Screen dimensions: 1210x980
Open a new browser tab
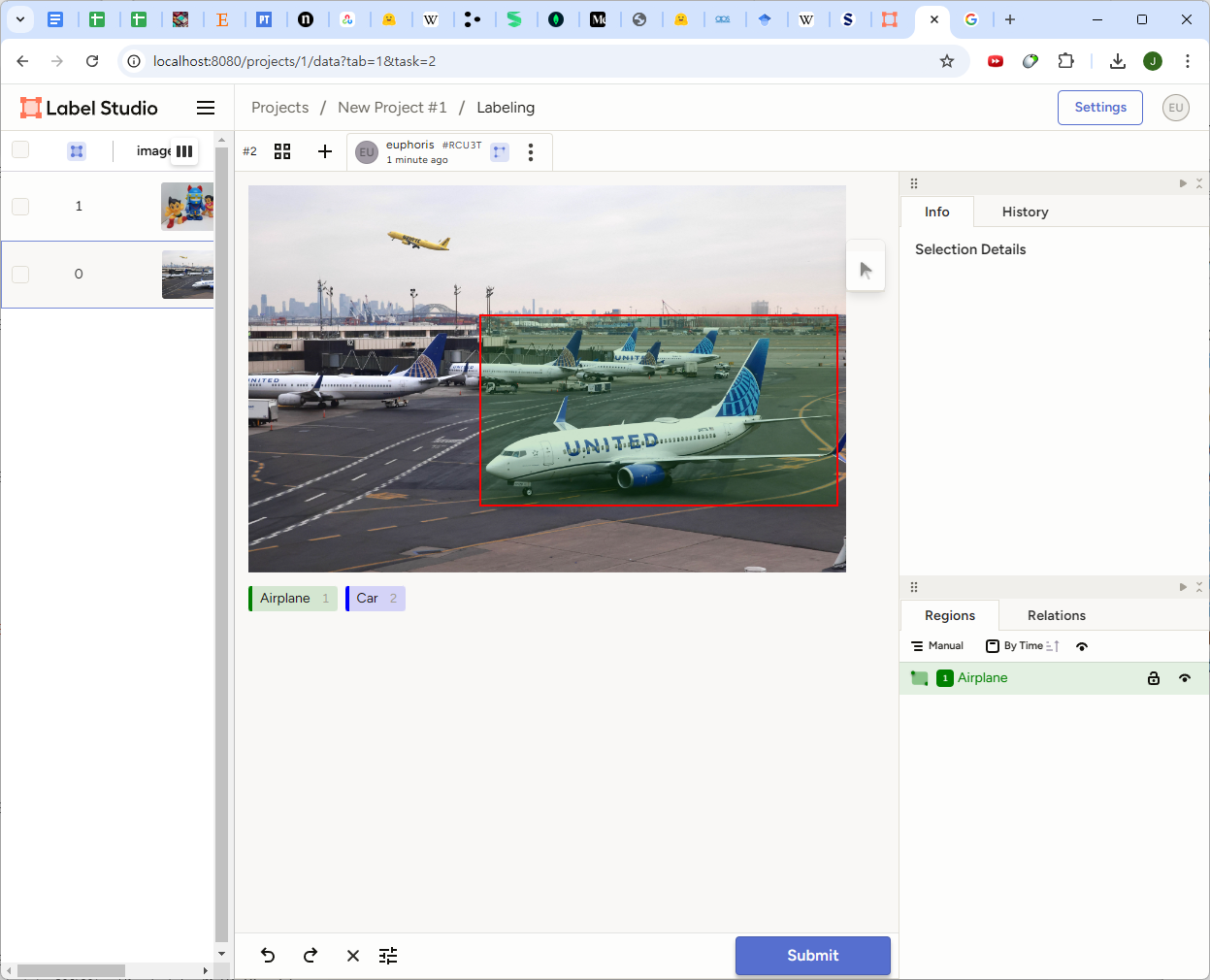tap(1010, 19)
